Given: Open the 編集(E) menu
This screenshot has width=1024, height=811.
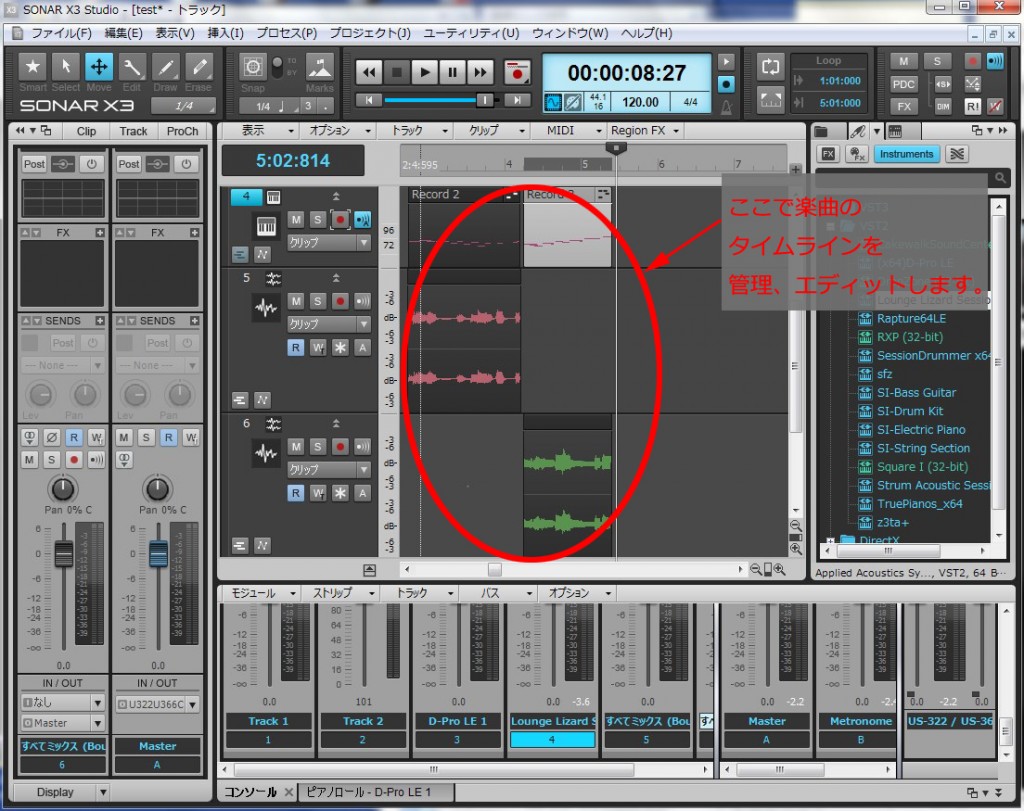Looking at the screenshot, I should (x=123, y=33).
